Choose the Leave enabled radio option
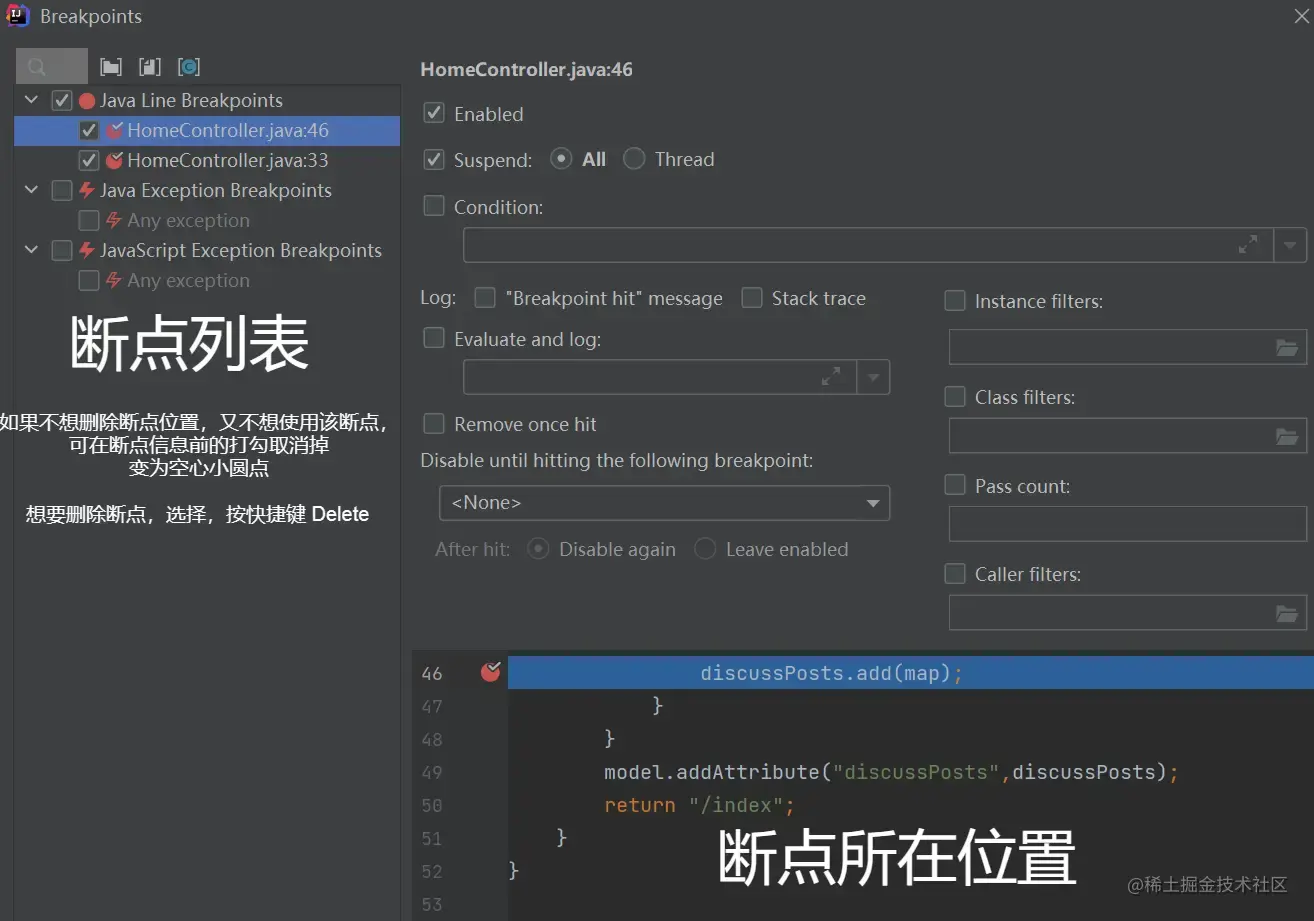The image size is (1314, 921). (x=705, y=549)
